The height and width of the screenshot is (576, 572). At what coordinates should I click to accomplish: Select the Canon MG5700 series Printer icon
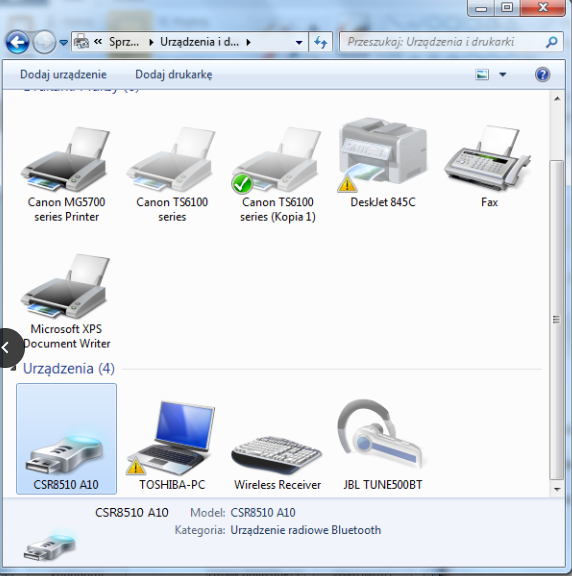pyautogui.click(x=66, y=159)
